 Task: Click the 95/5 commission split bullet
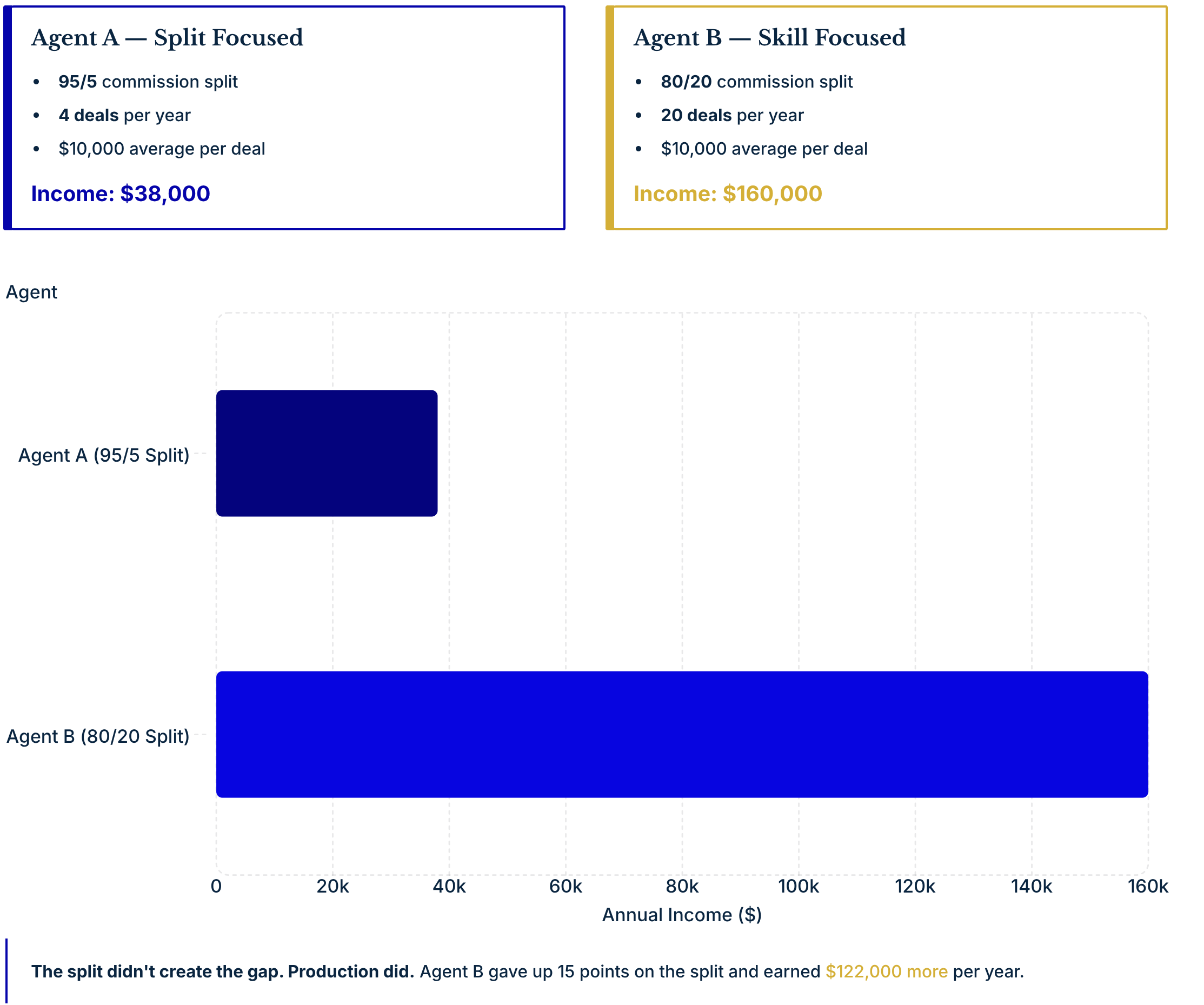click(x=148, y=82)
